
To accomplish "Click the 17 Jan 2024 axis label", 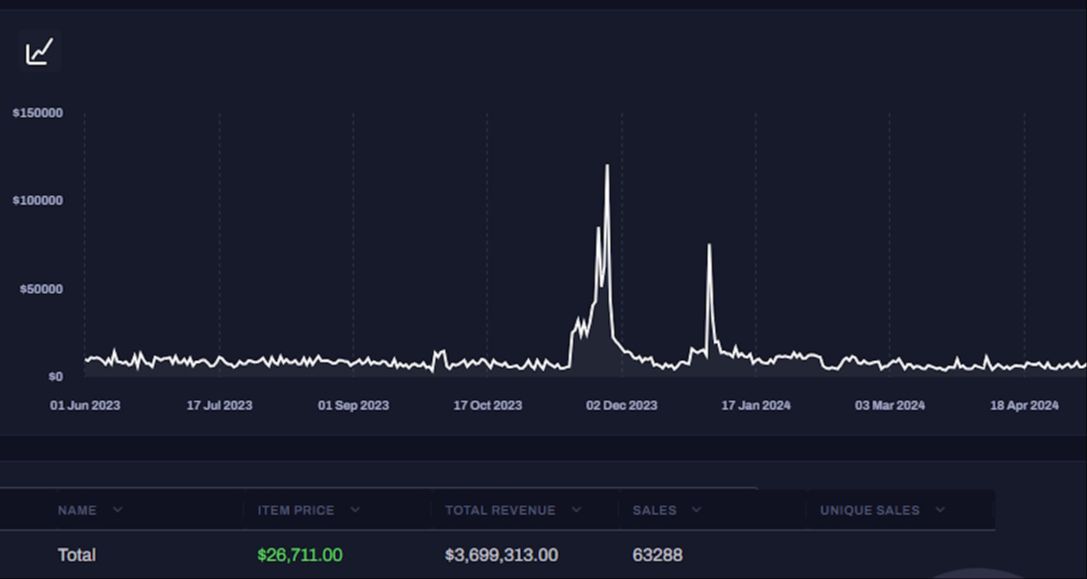I will point(756,406).
